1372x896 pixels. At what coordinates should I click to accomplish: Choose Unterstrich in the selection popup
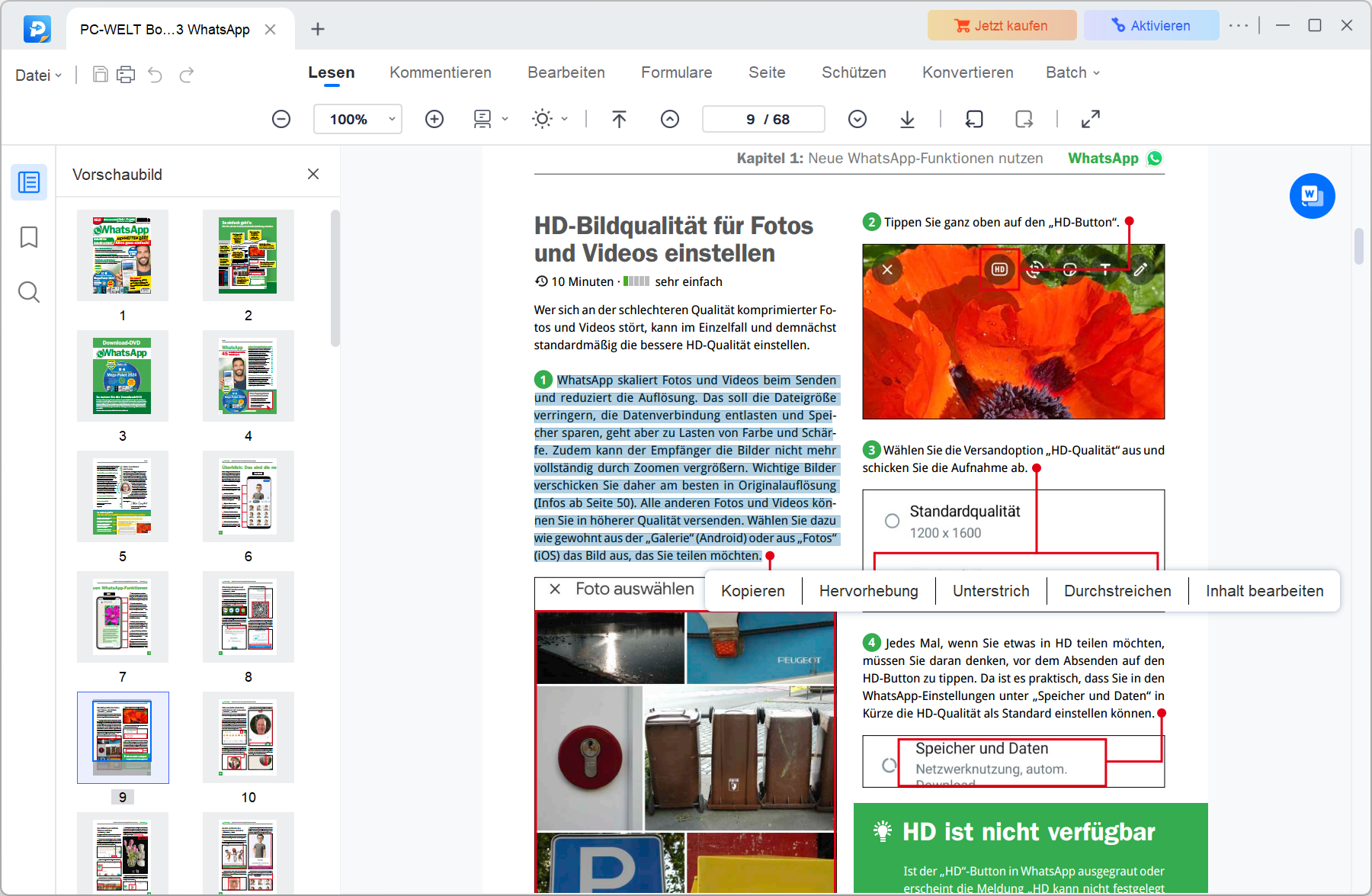point(991,591)
